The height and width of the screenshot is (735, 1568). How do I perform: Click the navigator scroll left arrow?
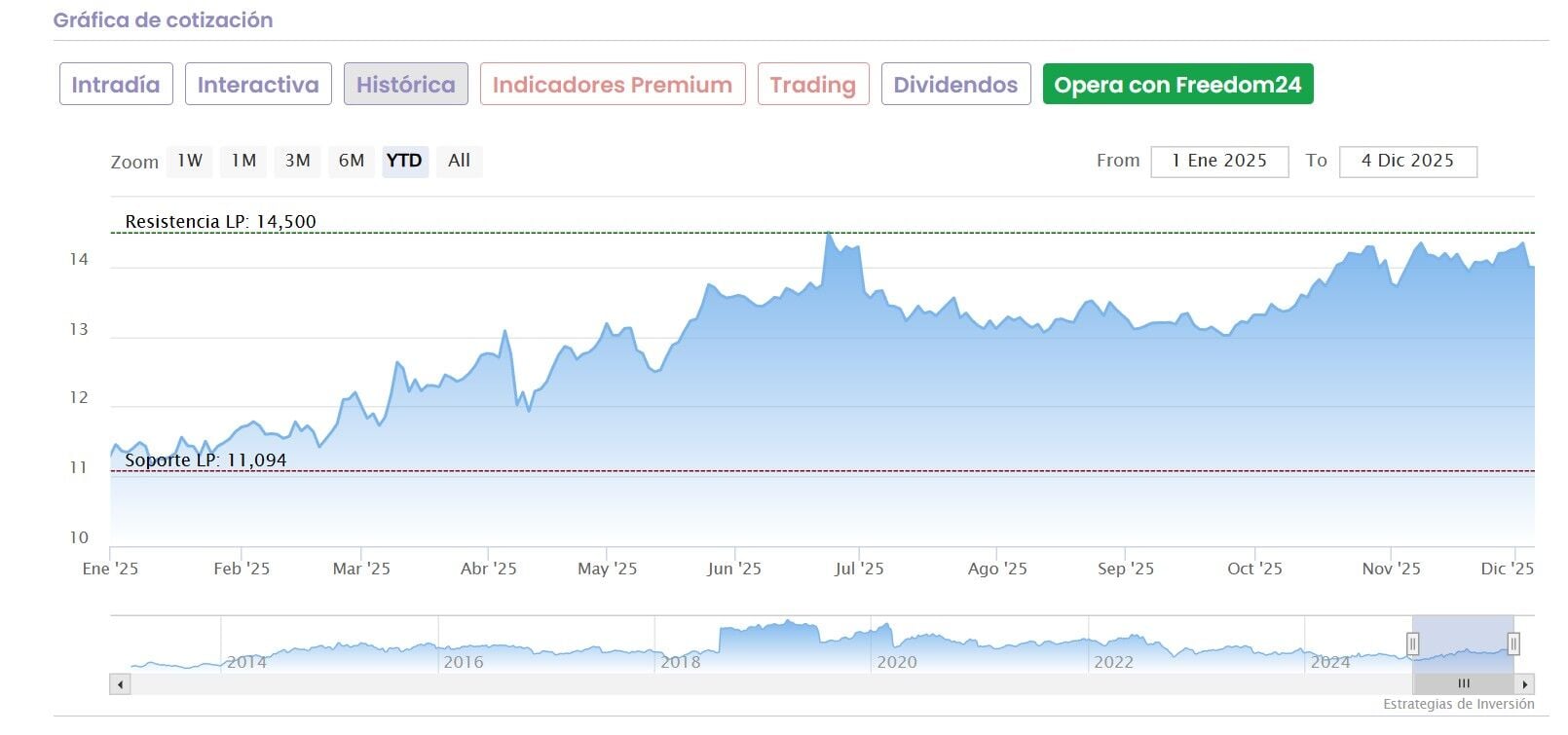[120, 684]
